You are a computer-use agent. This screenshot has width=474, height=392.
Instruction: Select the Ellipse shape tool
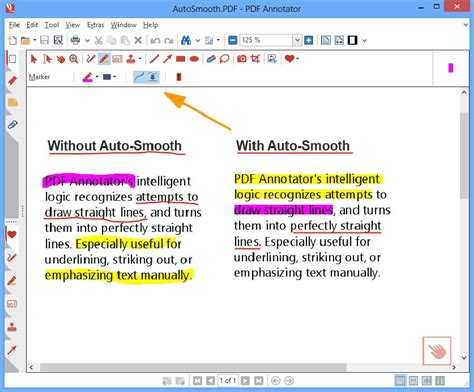click(x=194, y=59)
